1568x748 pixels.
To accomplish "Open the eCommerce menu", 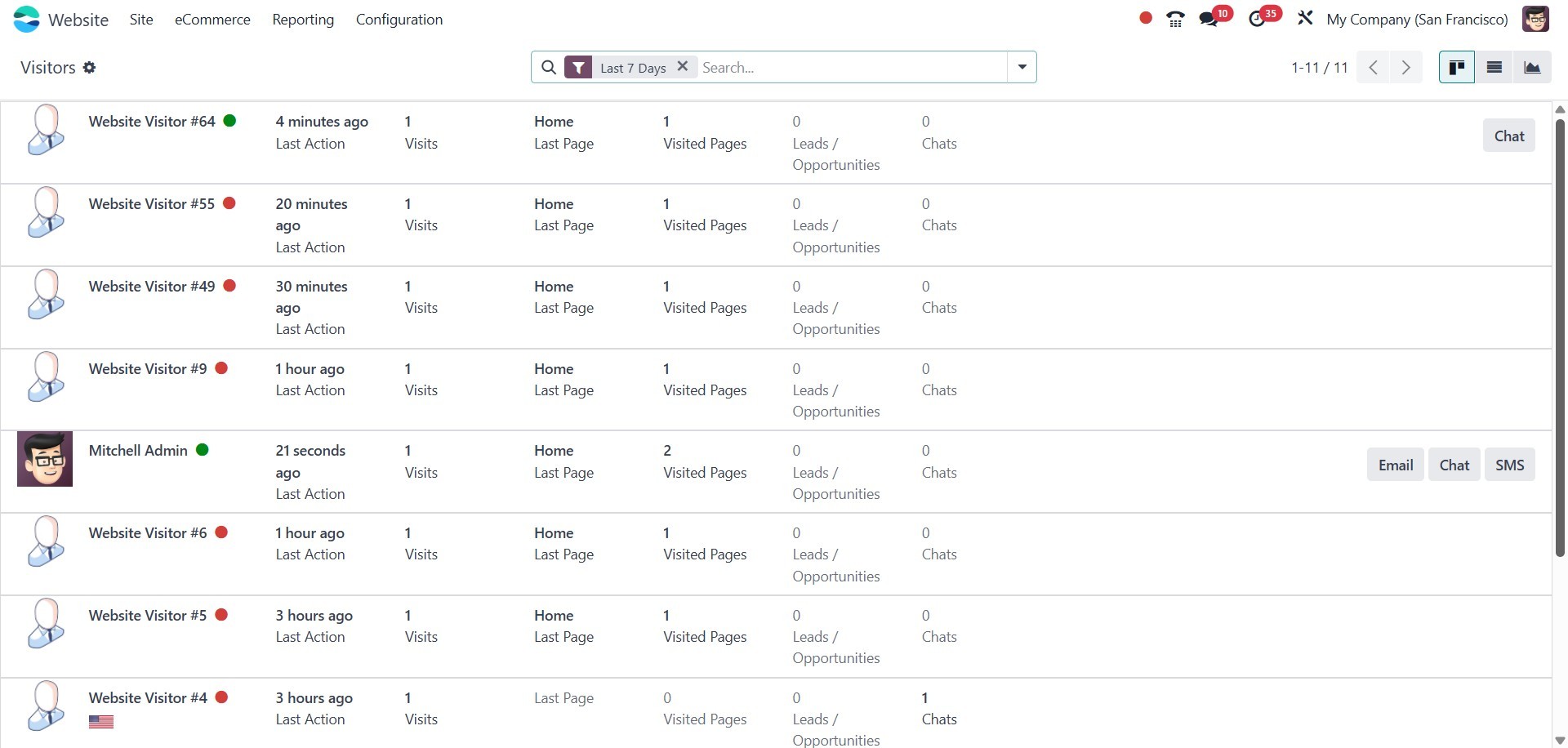I will [212, 20].
